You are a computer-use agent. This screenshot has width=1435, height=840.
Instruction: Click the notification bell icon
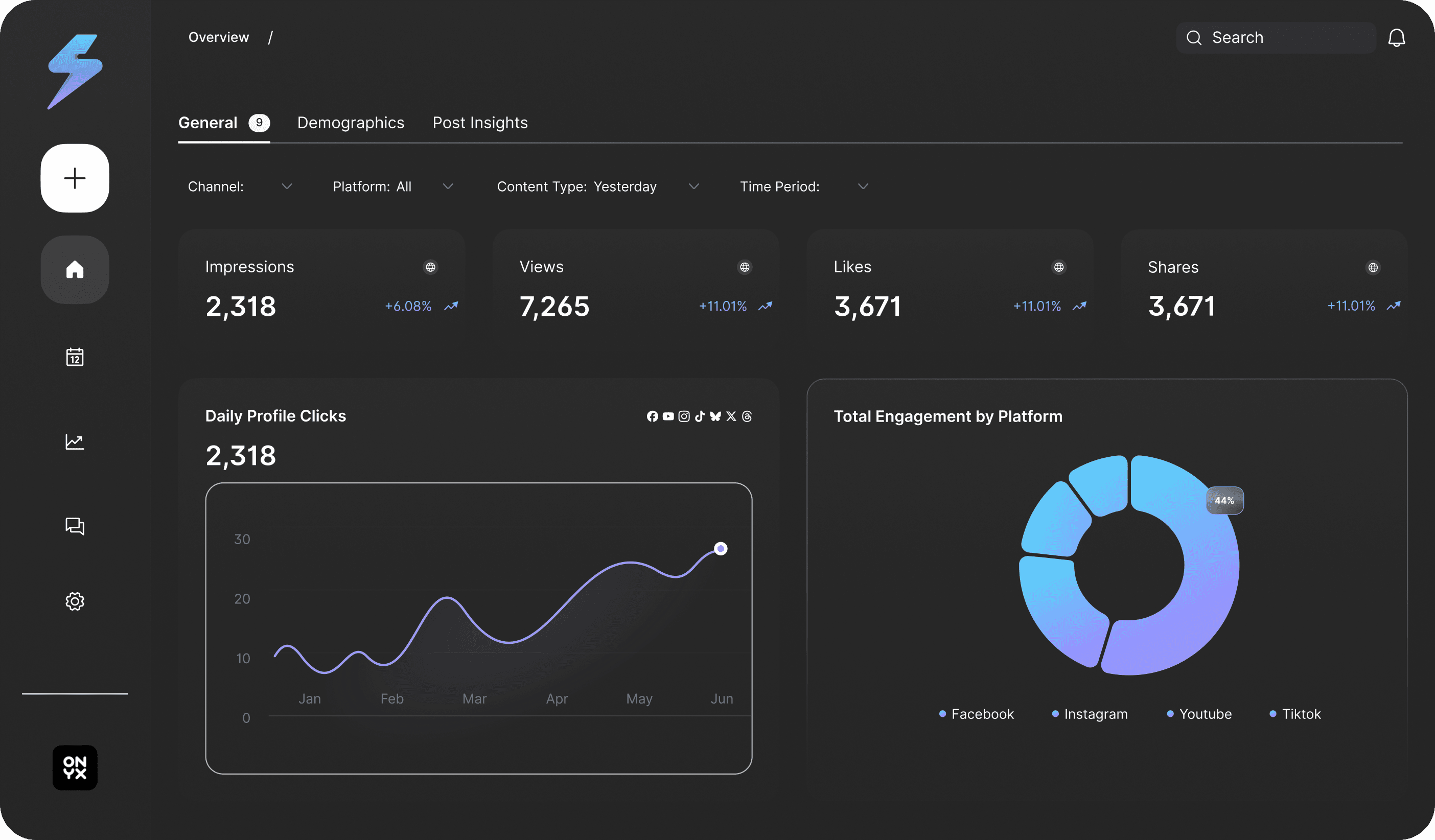pyautogui.click(x=1396, y=38)
